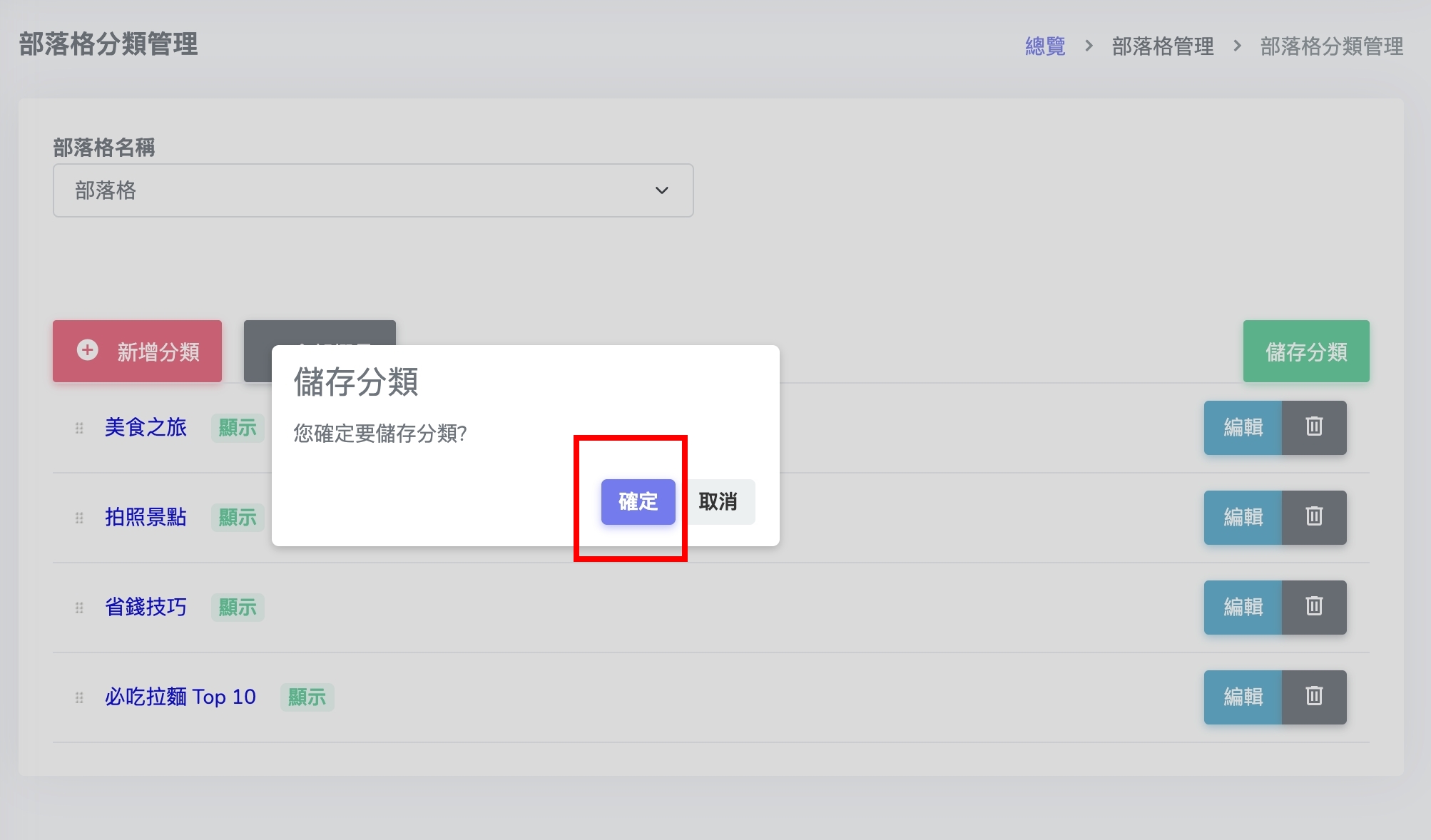This screenshot has width=1431, height=840.
Task: Click drag handle beside 省錢技巧
Action: pyautogui.click(x=79, y=608)
